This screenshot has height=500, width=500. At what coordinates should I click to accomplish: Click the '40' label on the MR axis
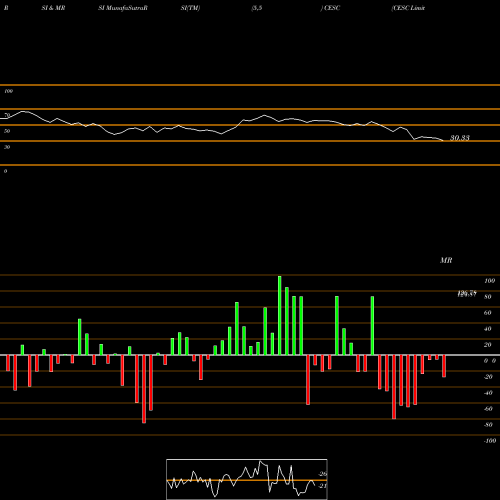(x=488, y=329)
